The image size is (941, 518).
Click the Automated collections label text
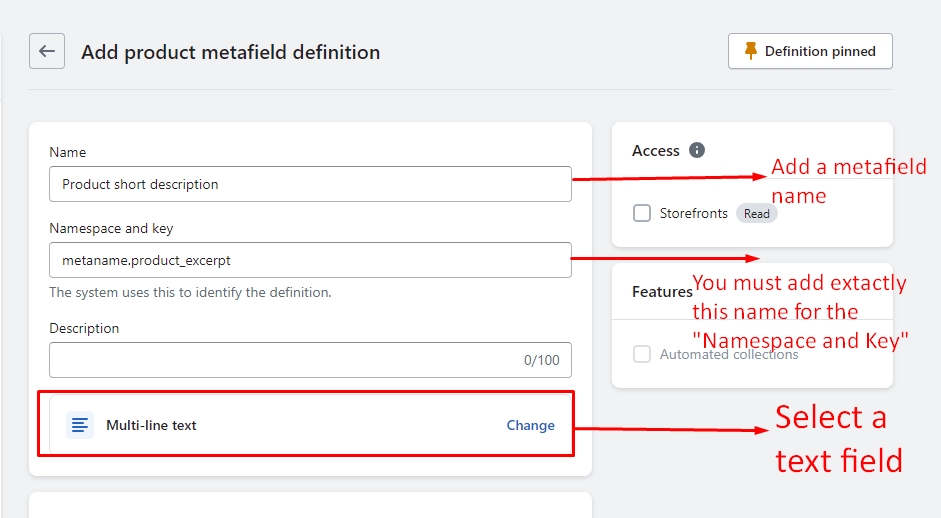coord(729,354)
